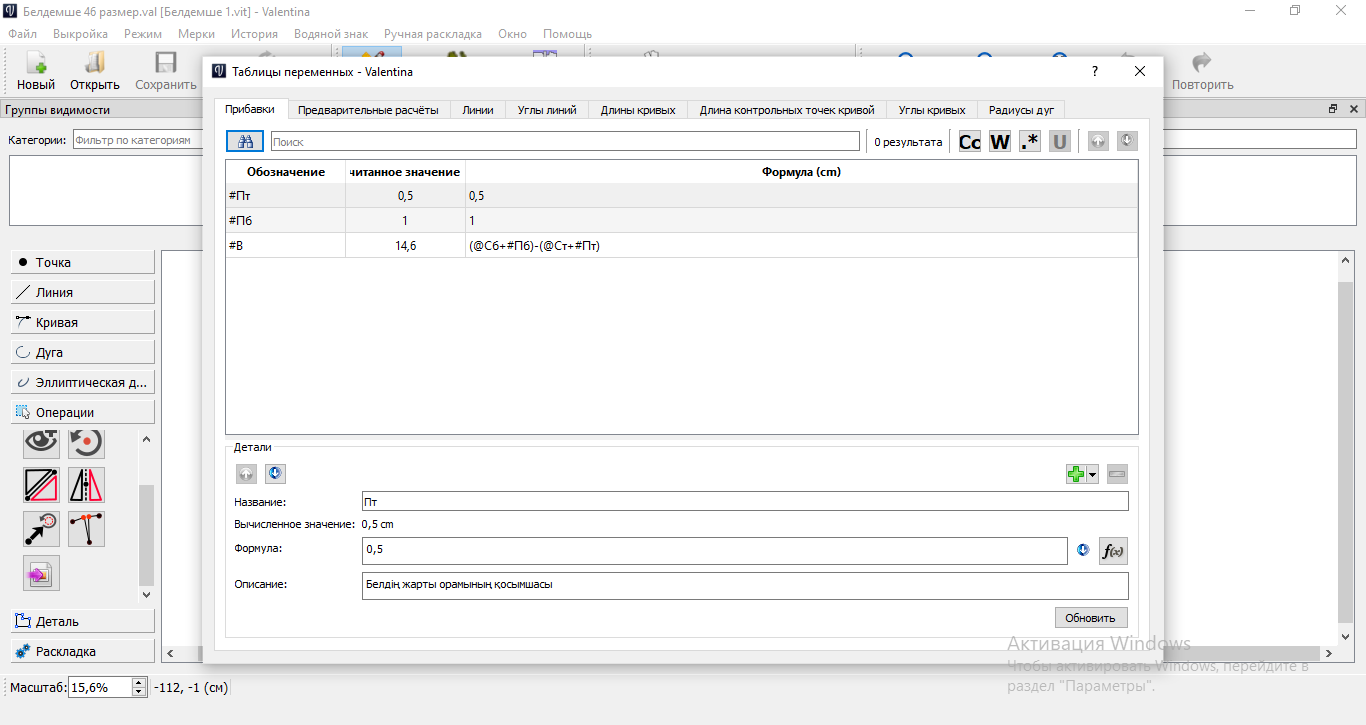Click the Формула (cm) column header
Image resolution: width=1366 pixels, height=725 pixels.
tap(802, 172)
